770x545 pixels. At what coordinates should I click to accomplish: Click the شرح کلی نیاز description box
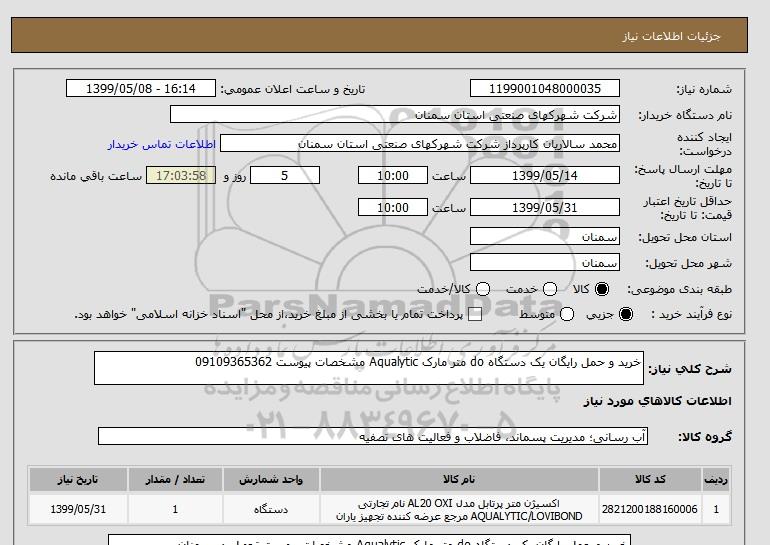pyautogui.click(x=369, y=368)
